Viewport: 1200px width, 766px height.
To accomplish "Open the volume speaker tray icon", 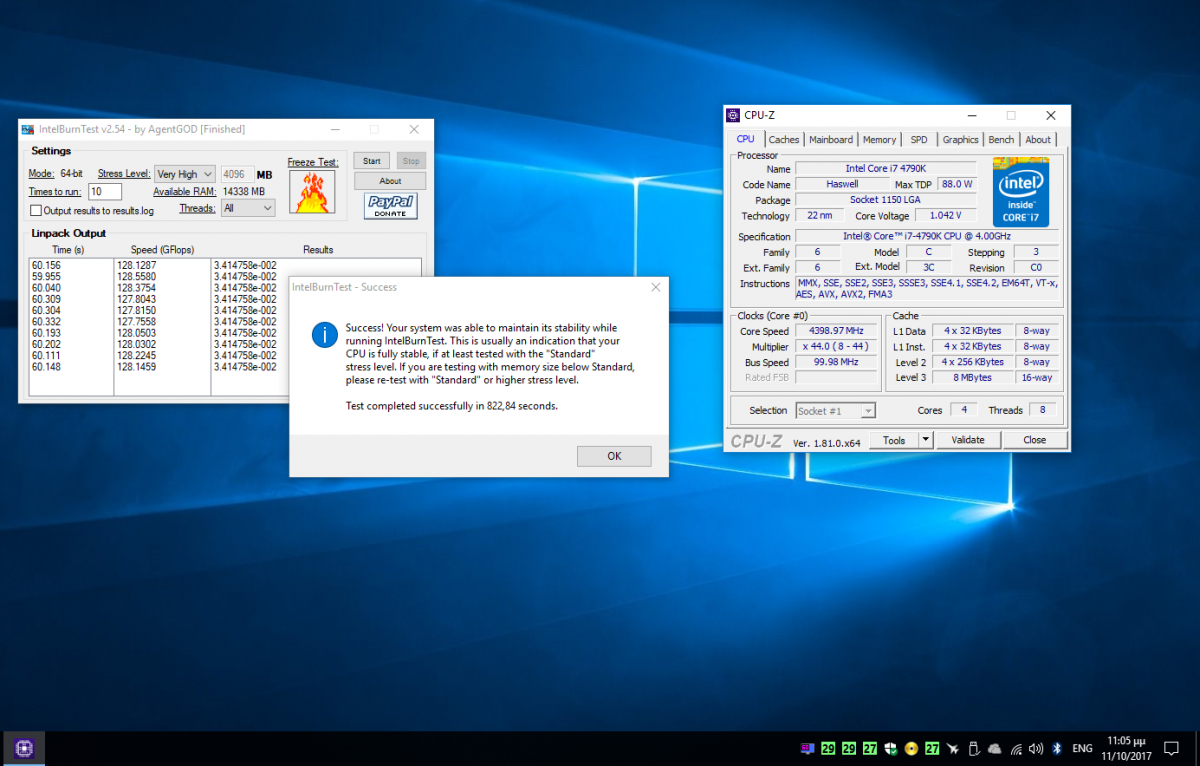I will pos(1036,748).
